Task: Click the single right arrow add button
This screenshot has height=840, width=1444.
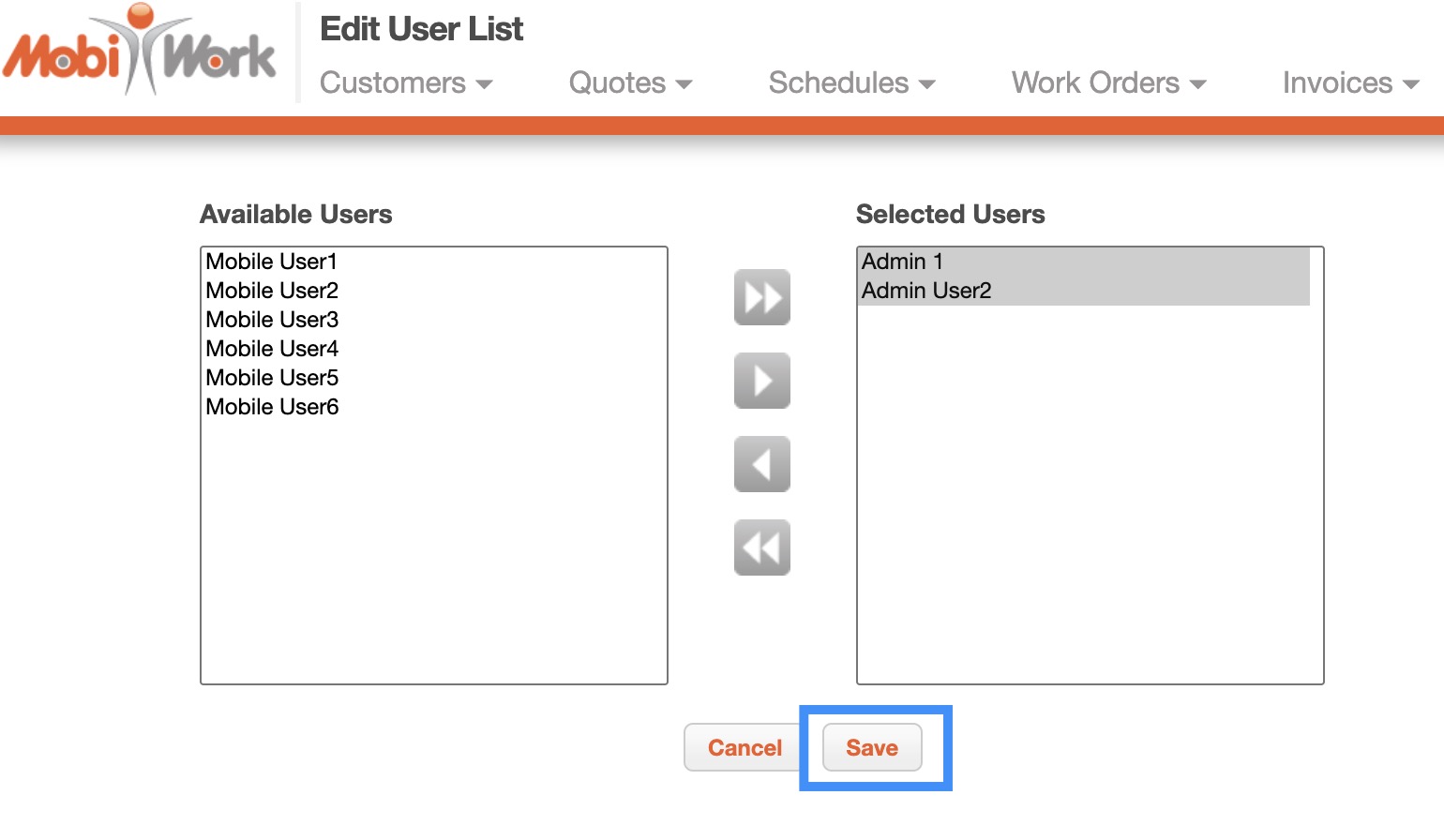Action: pos(761,381)
